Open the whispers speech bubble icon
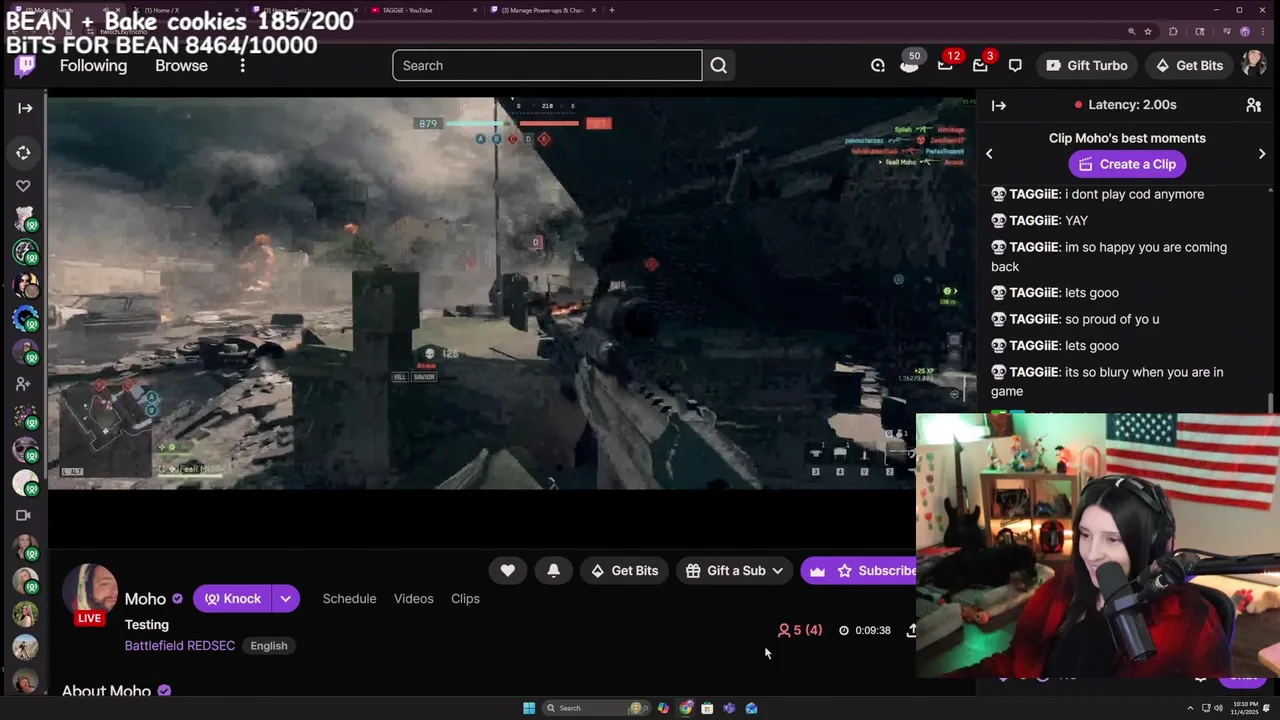The height and width of the screenshot is (720, 1280). point(1015,66)
